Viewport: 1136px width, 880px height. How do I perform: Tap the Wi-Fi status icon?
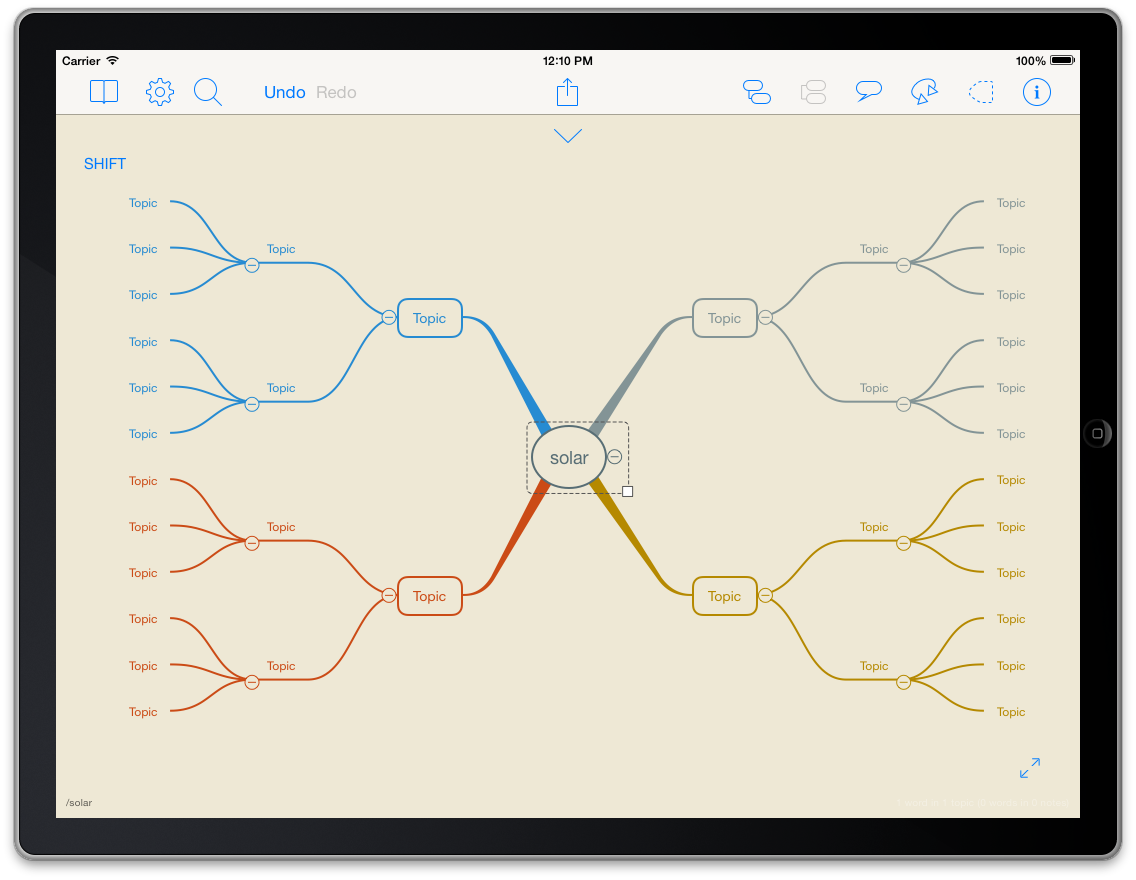(113, 60)
